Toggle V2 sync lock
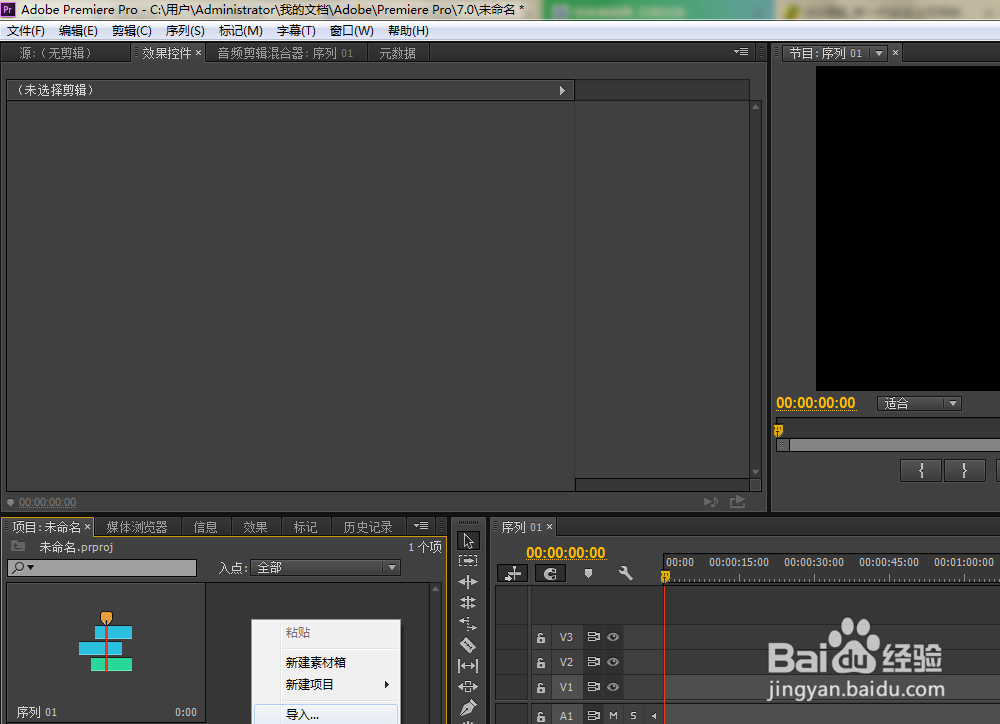1000x724 pixels. (x=593, y=661)
